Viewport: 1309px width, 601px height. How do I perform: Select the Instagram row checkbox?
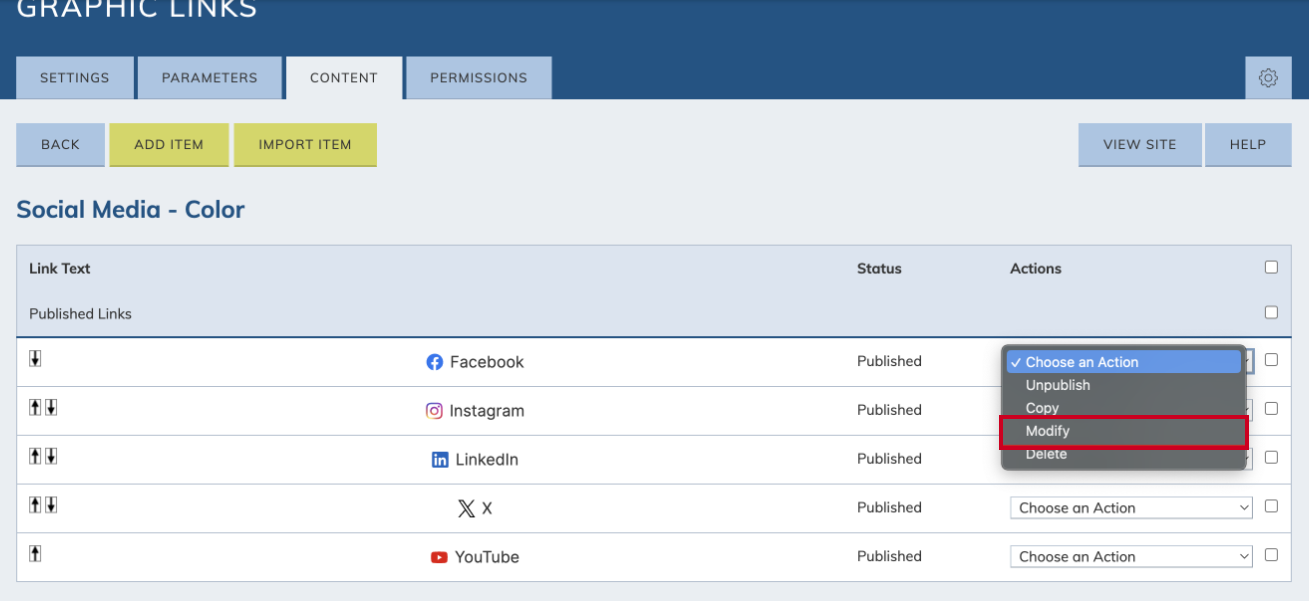[x=1271, y=408]
